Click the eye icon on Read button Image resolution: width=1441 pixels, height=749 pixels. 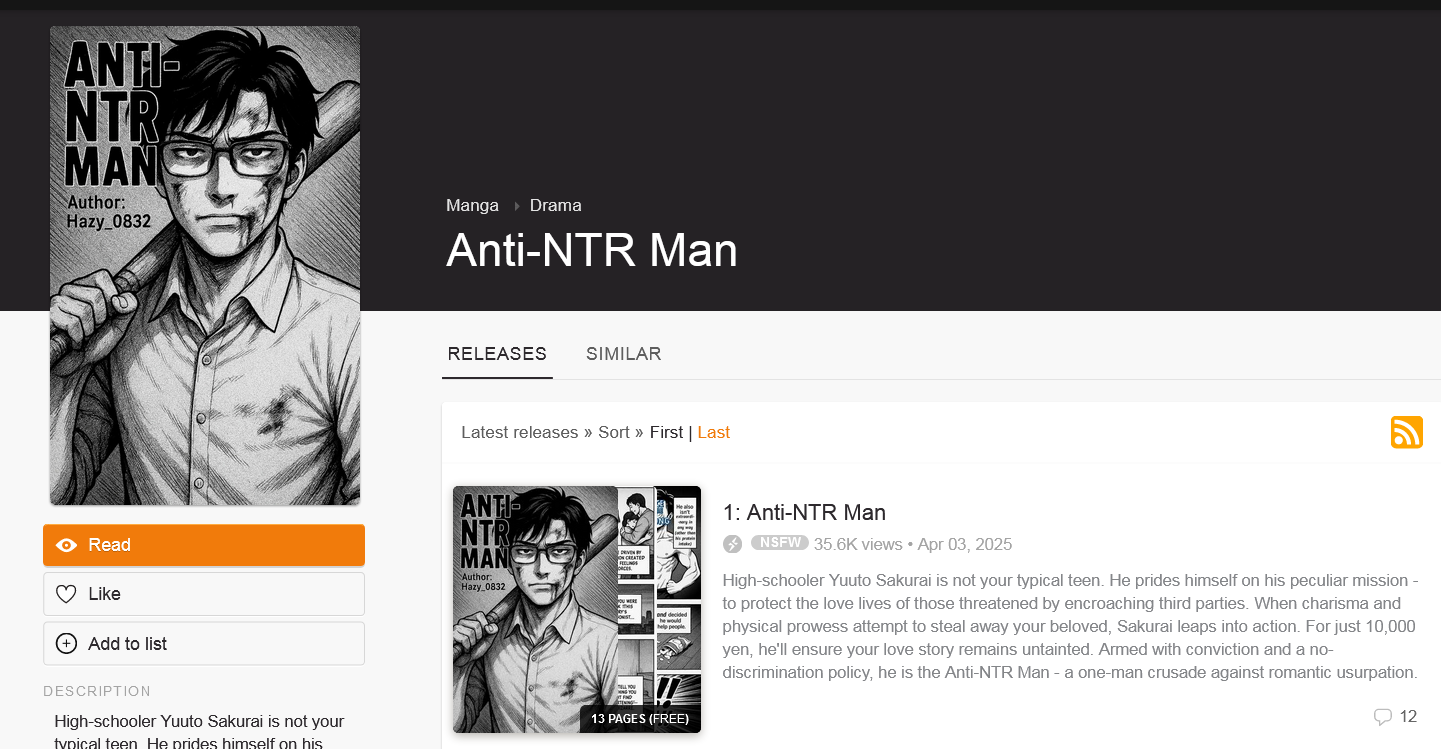(x=67, y=545)
